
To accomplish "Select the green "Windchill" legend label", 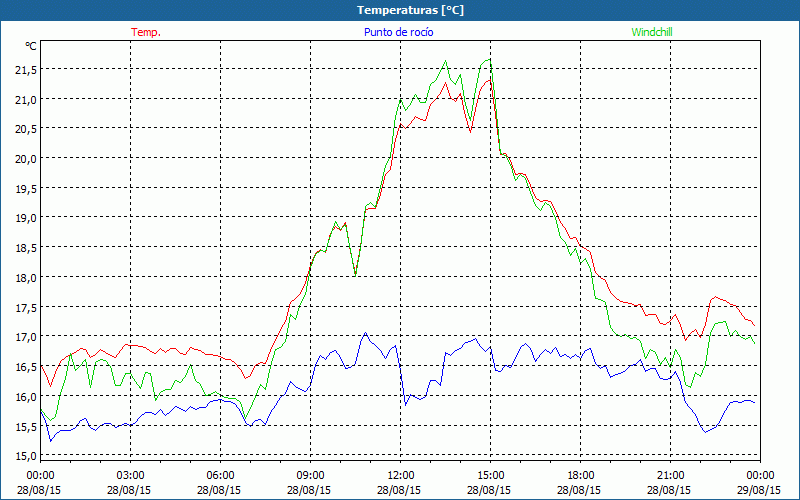I will click(652, 32).
